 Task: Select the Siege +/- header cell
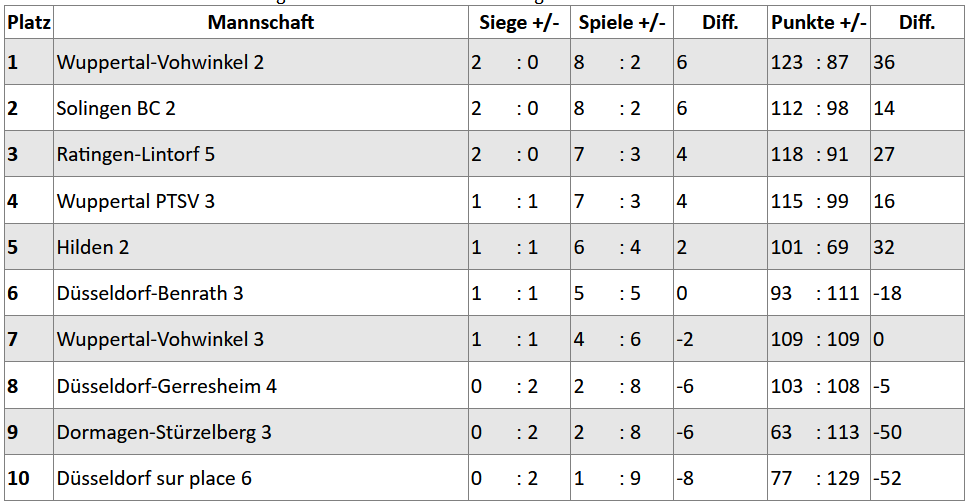[519, 23]
